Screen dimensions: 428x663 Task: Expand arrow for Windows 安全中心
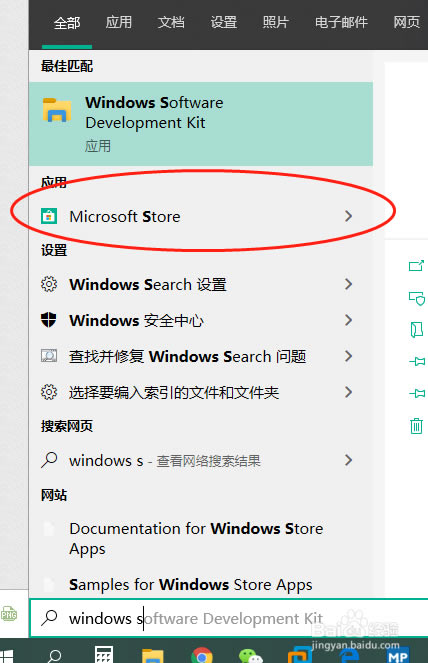348,320
